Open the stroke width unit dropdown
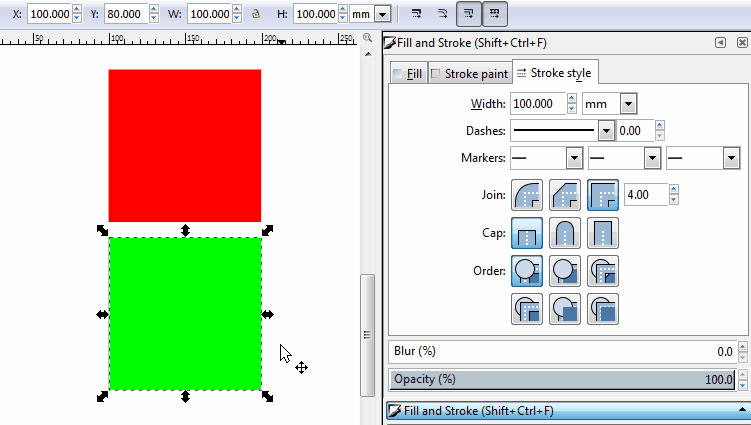Viewport: 751px width, 425px height. click(x=629, y=104)
